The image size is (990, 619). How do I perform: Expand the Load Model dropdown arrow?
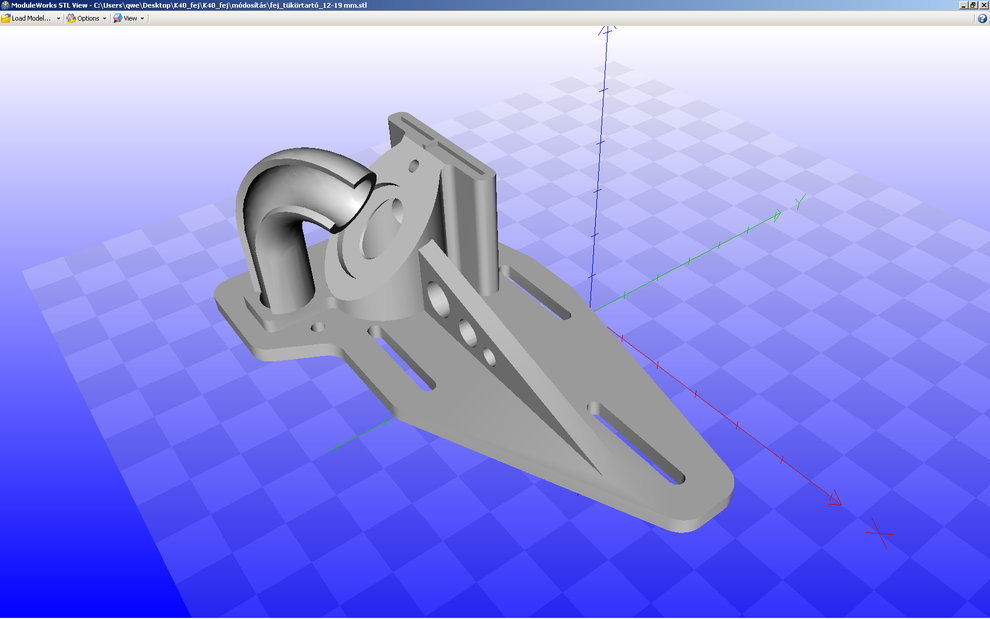59,18
